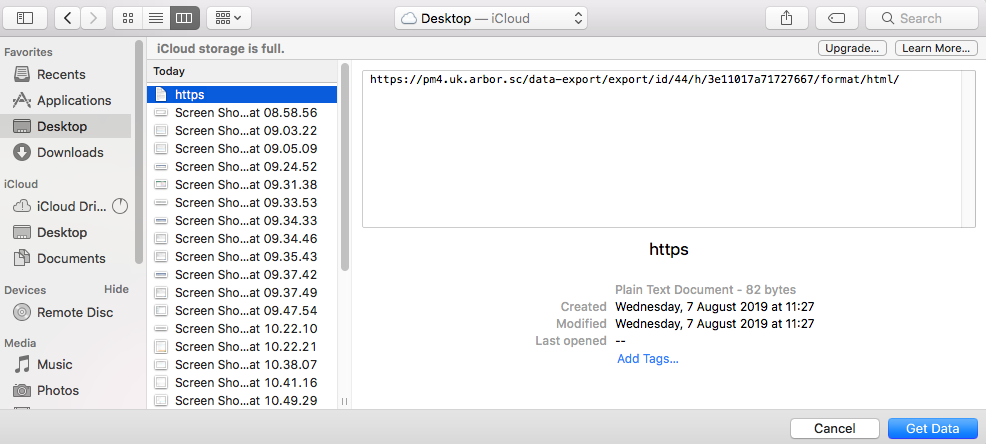Toggle the sidebar show/hide button
The image size is (986, 444).
(25, 18)
